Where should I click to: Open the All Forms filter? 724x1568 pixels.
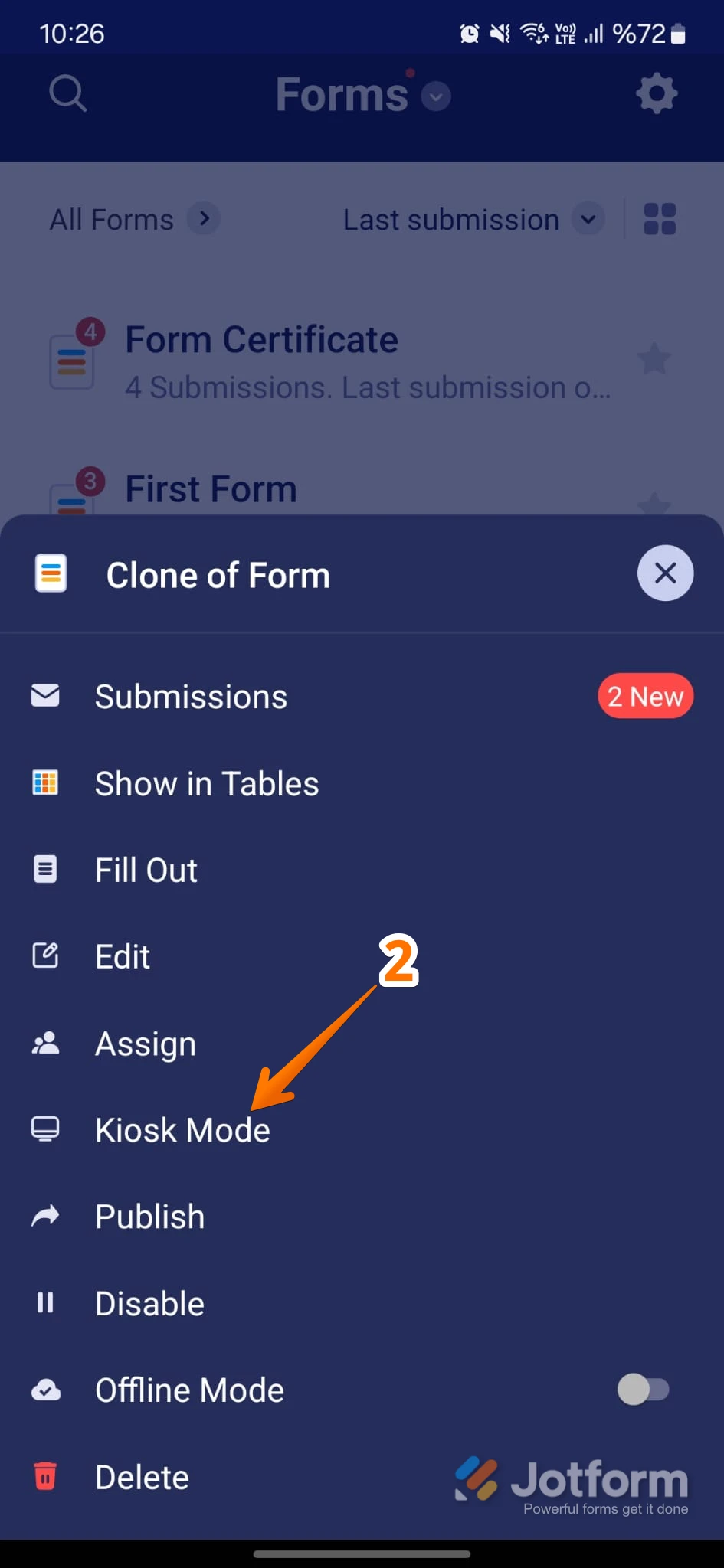click(x=134, y=220)
